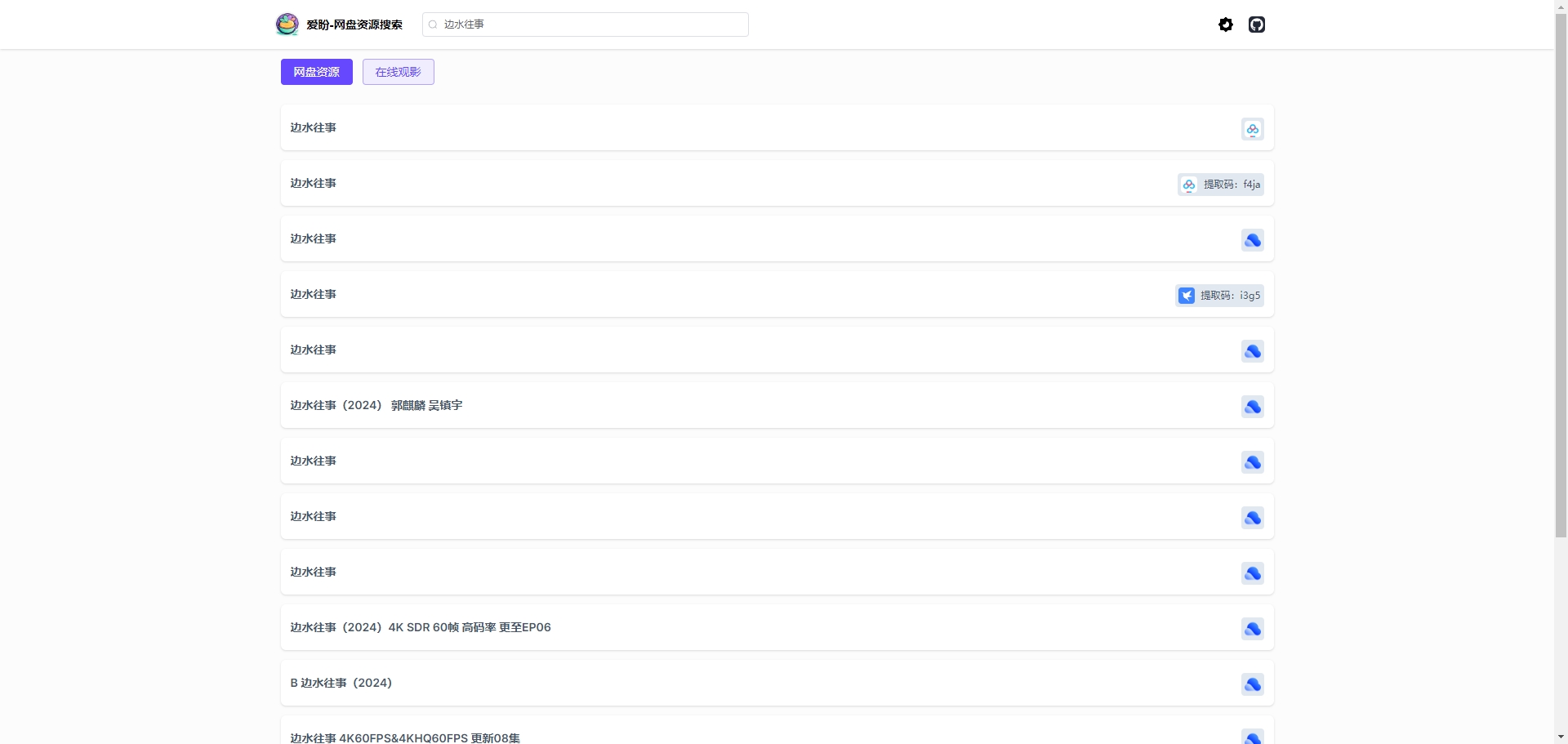
Task: Open cloud drive icon for B 边水往事（2024）
Action: click(1253, 684)
